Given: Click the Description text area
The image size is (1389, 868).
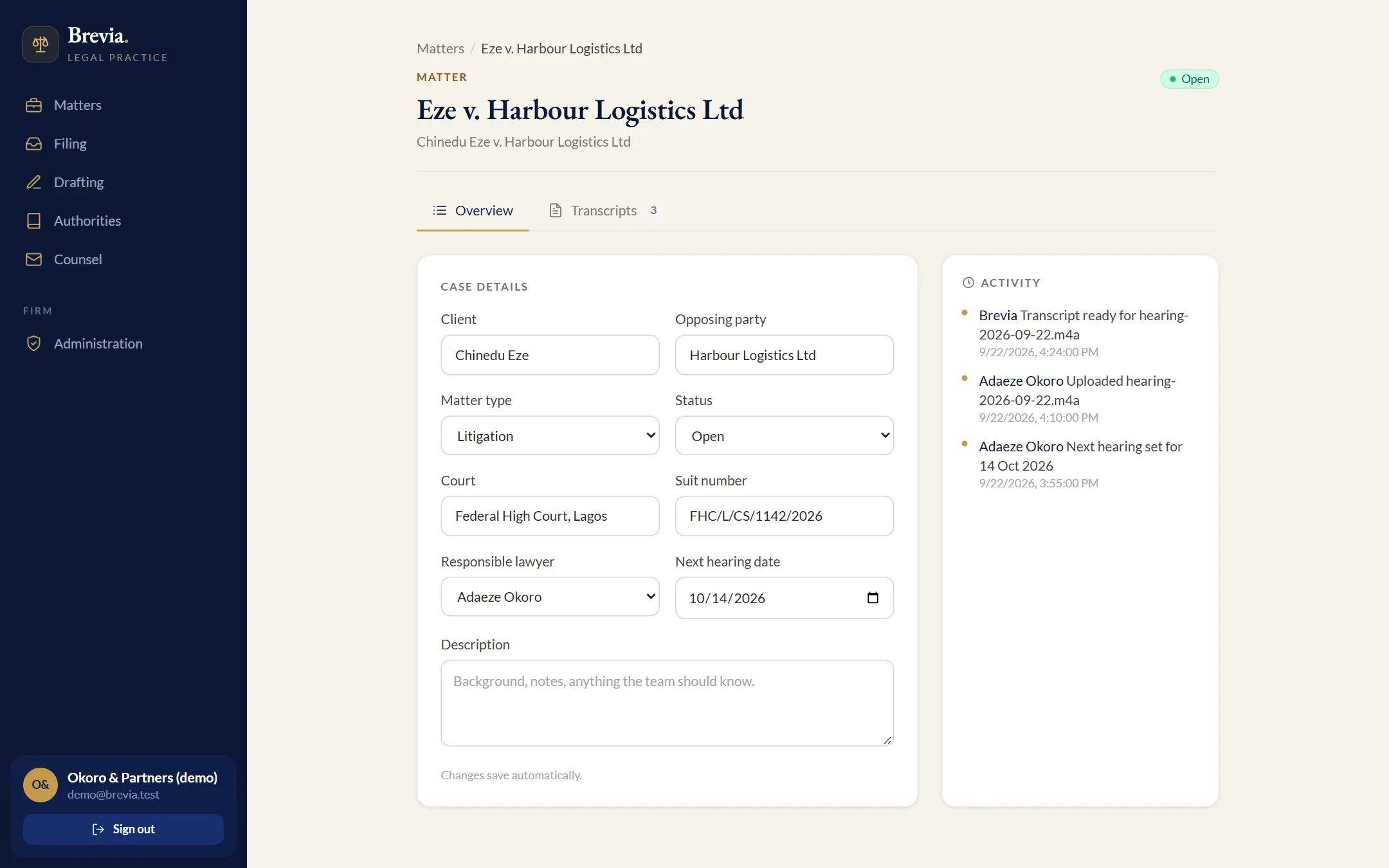Looking at the screenshot, I should [667, 703].
